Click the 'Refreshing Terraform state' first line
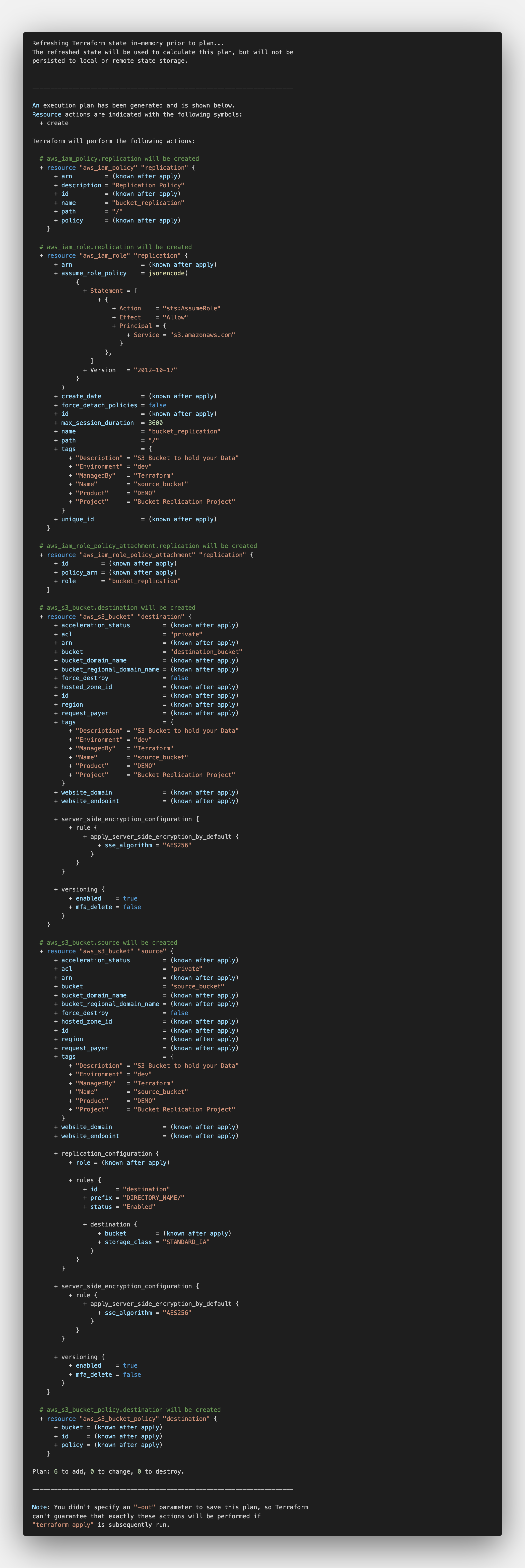The height and width of the screenshot is (1568, 525). click(x=128, y=43)
